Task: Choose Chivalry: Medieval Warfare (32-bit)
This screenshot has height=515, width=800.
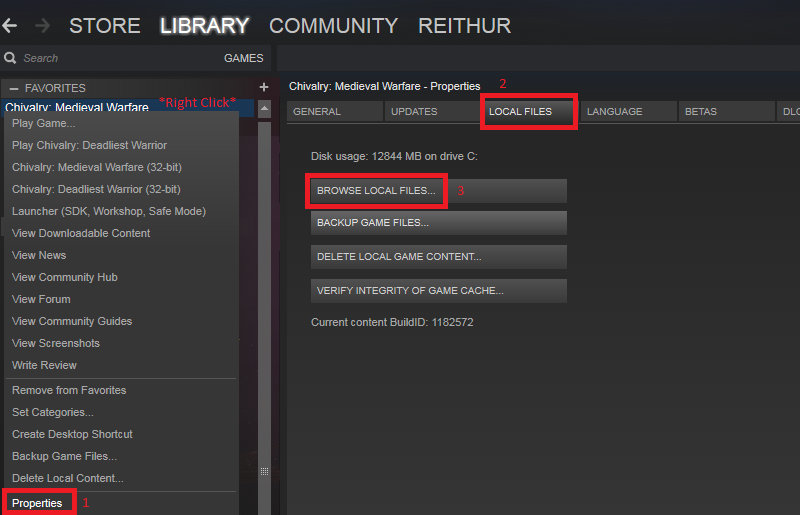Action: tap(121, 167)
